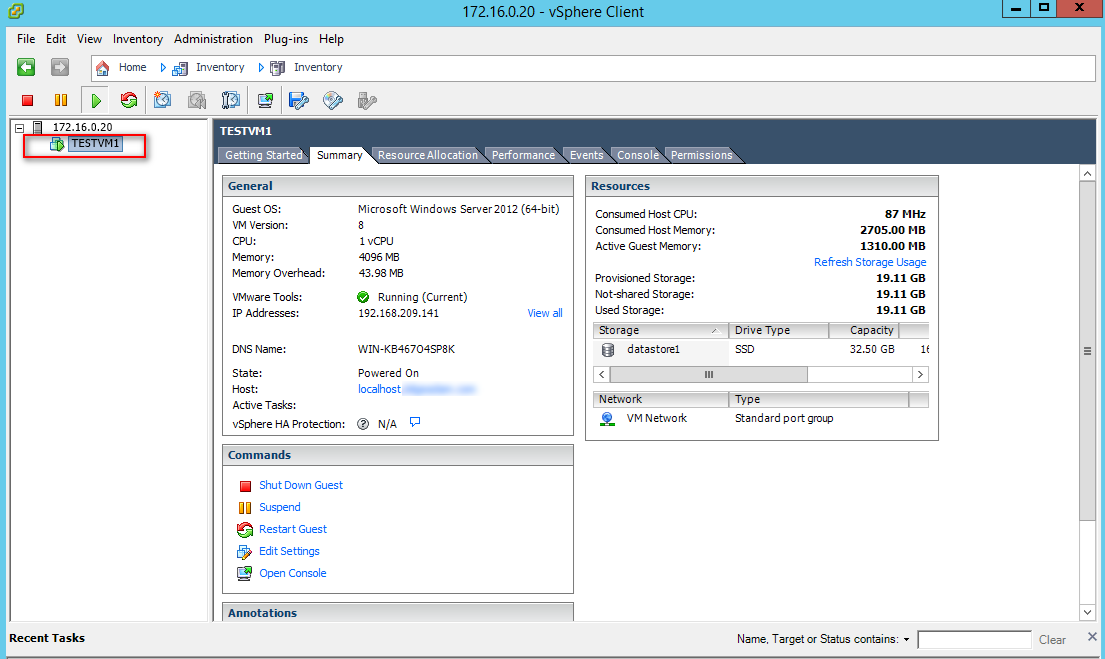Click the CD/DVD device toolbar icon

point(333,101)
